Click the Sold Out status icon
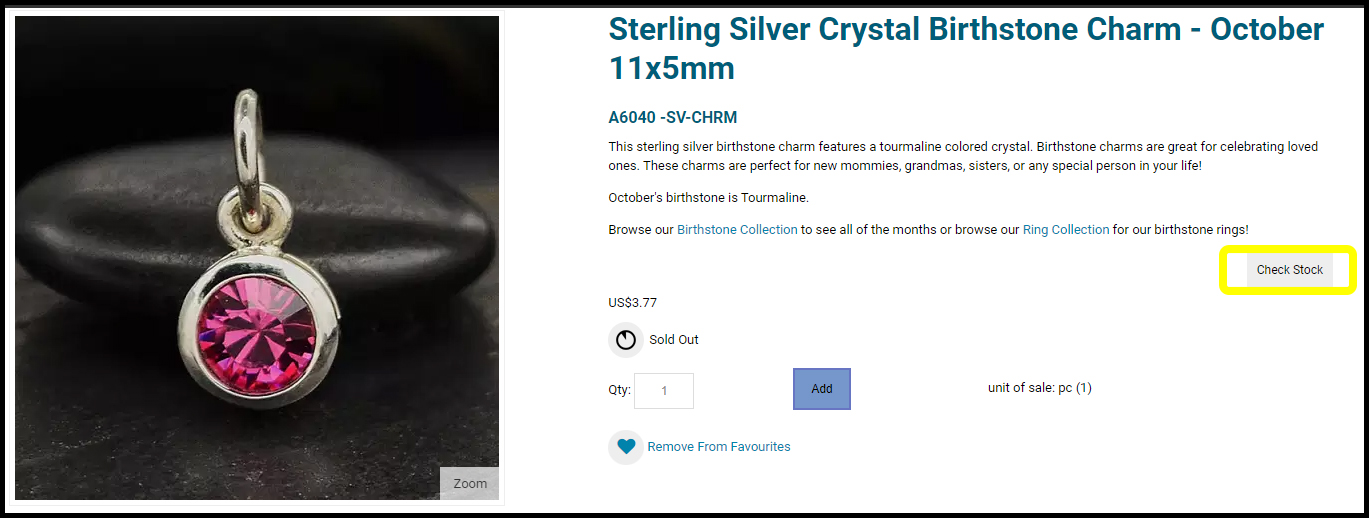 point(626,340)
